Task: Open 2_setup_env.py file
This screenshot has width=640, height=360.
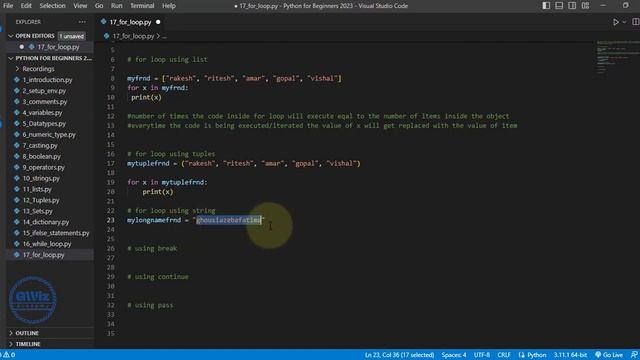Action: [44, 91]
